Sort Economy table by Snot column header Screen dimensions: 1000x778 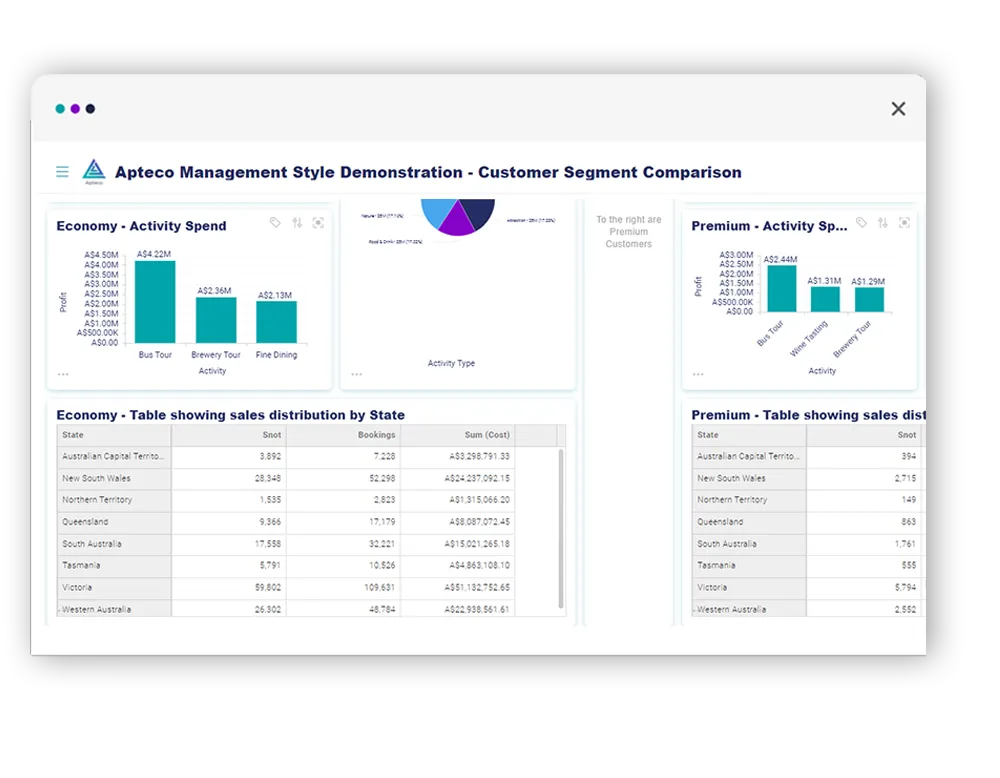229,435
